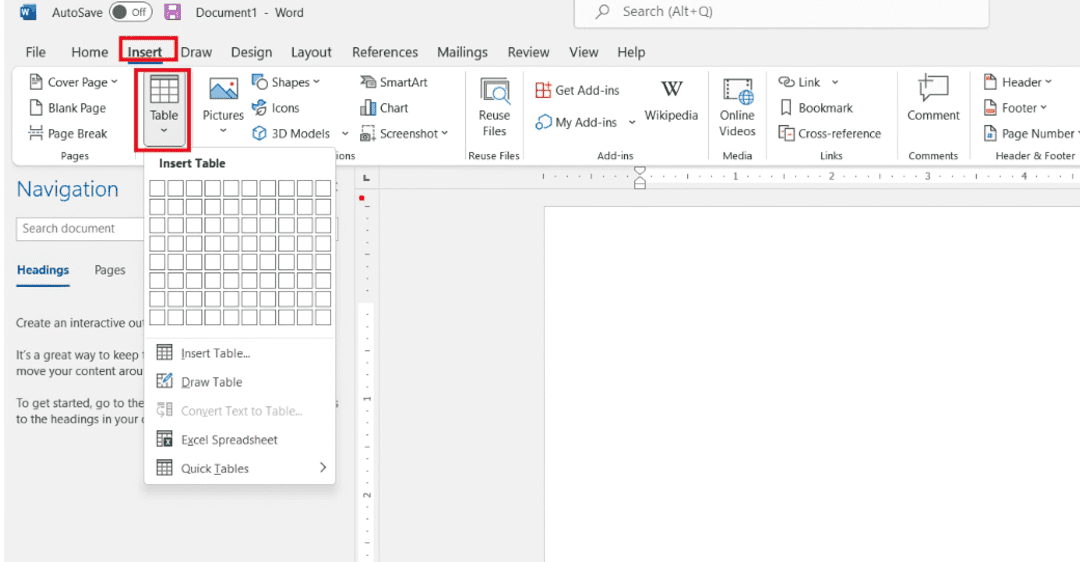1080x562 pixels.
Task: Switch to the Design tab
Action: [251, 52]
